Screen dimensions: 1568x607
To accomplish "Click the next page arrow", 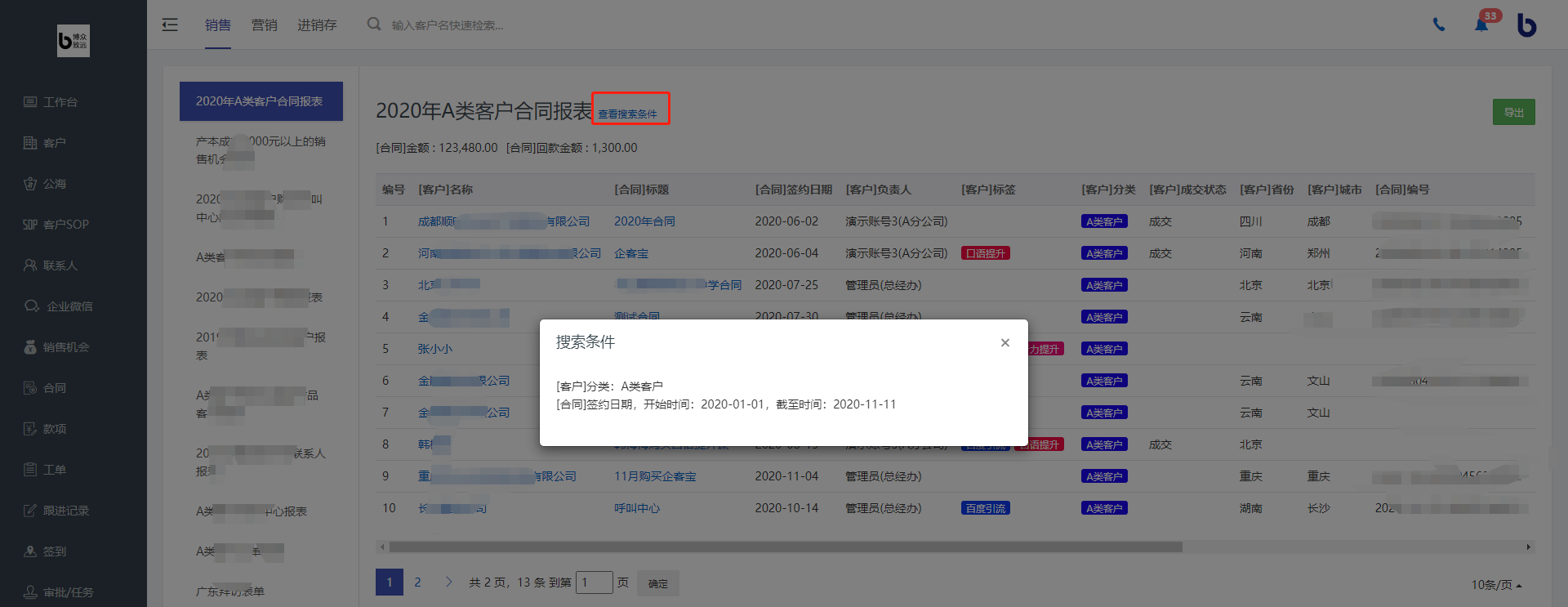I will click(449, 582).
